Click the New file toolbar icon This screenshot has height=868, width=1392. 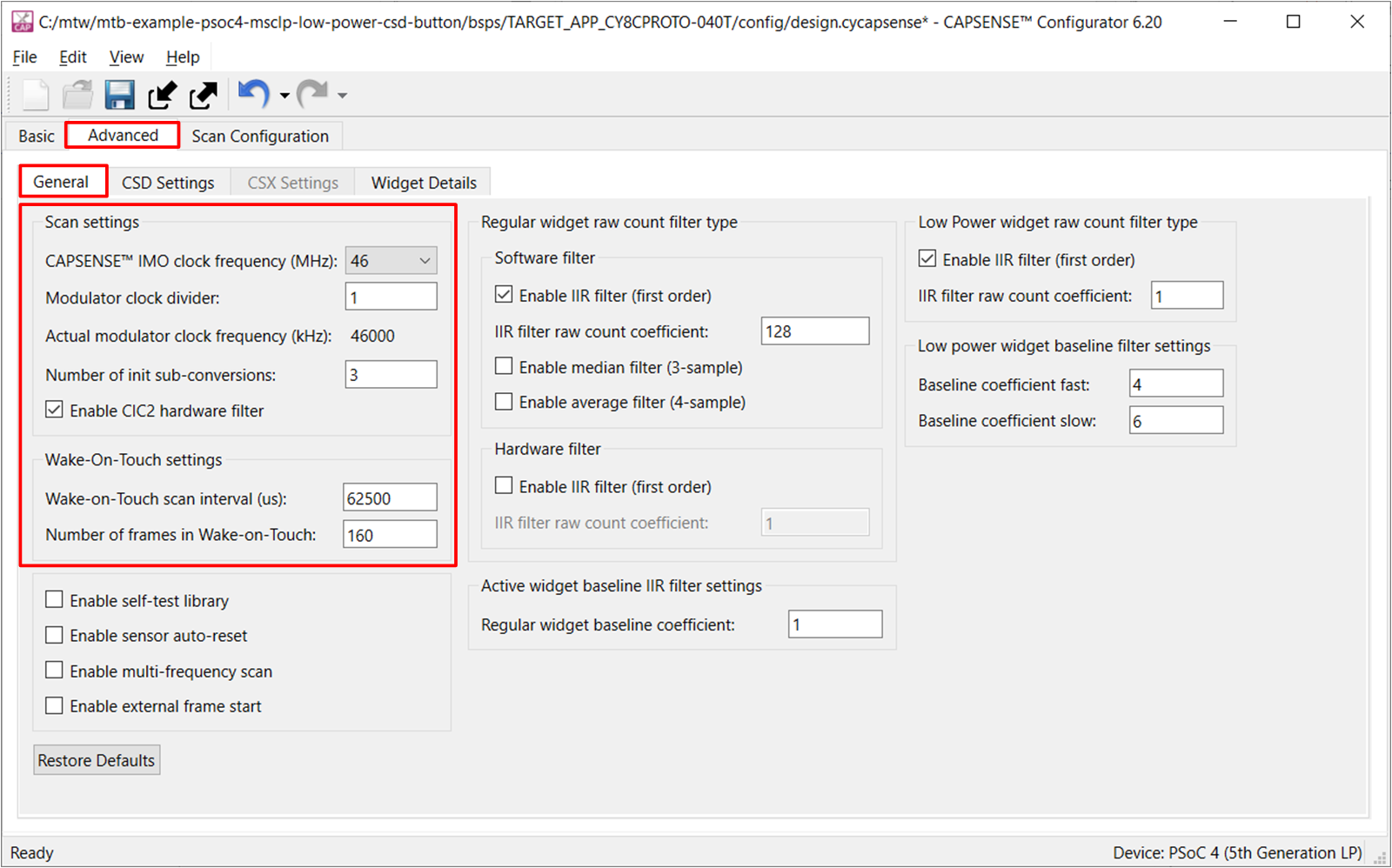click(x=36, y=94)
